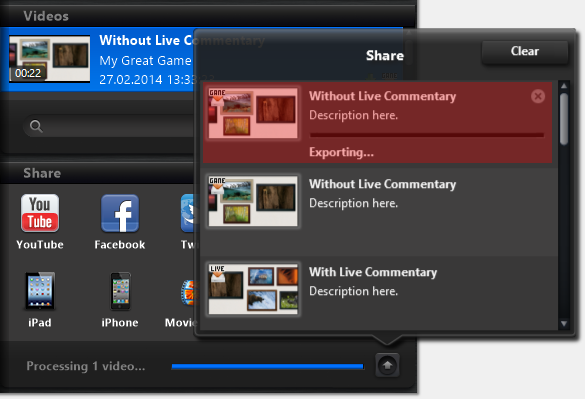This screenshot has height=399, width=585.
Task: Choose the iPhone export icon
Action: point(120,291)
